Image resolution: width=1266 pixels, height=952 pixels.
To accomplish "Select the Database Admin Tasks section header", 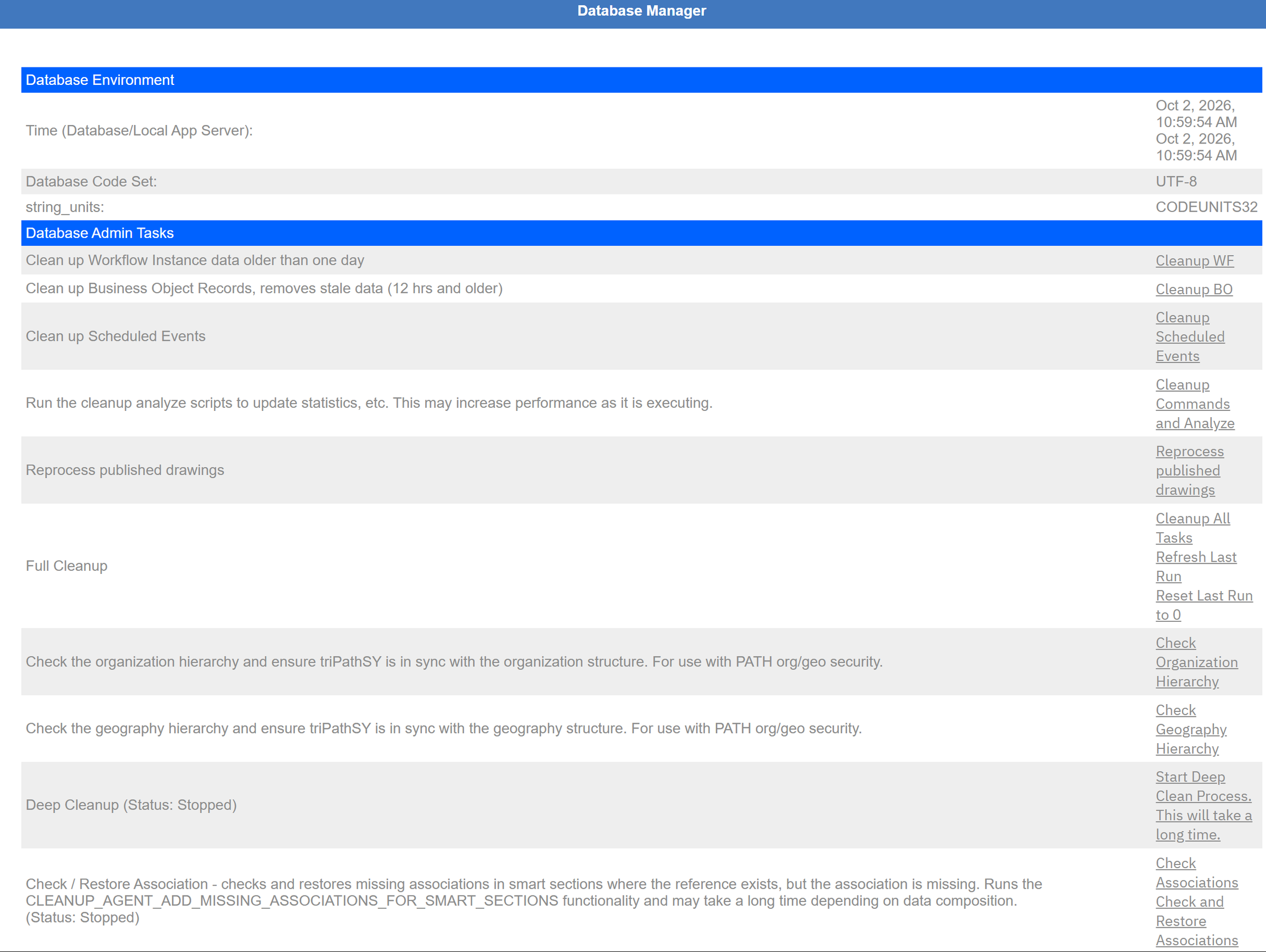I will coord(641,233).
